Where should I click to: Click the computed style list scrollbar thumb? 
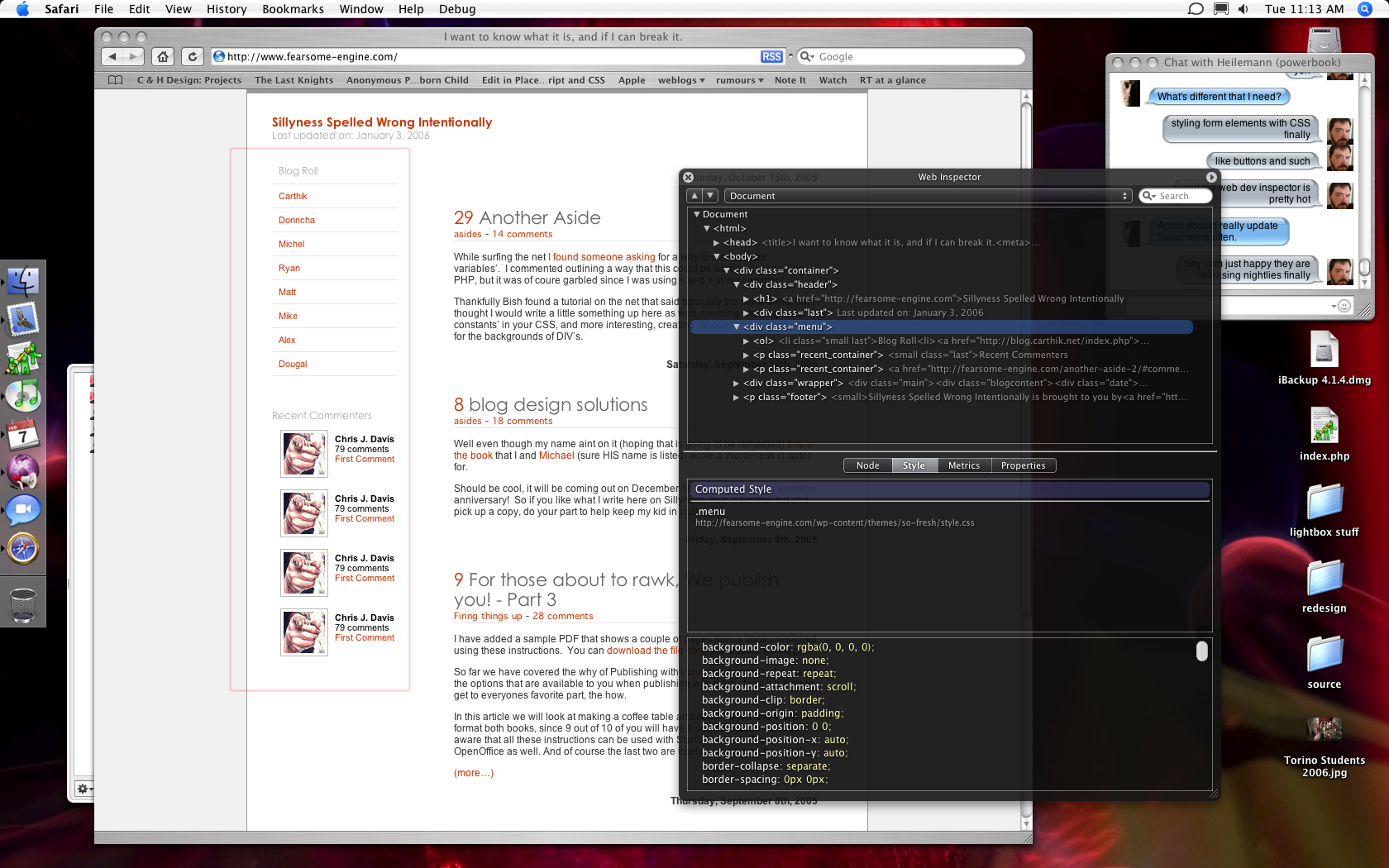[x=1202, y=651]
